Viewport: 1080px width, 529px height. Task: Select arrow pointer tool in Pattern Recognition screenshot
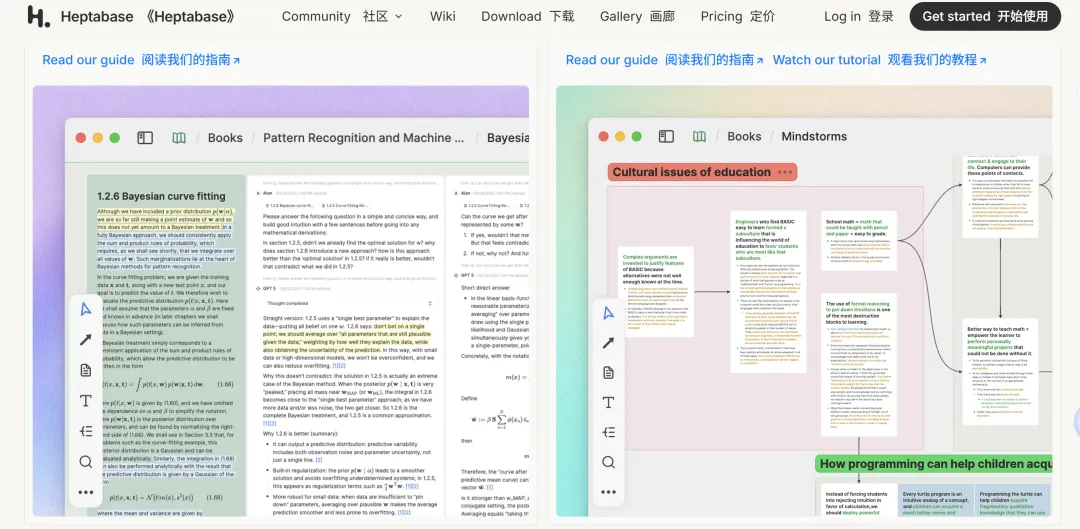pyautogui.click(x=85, y=309)
